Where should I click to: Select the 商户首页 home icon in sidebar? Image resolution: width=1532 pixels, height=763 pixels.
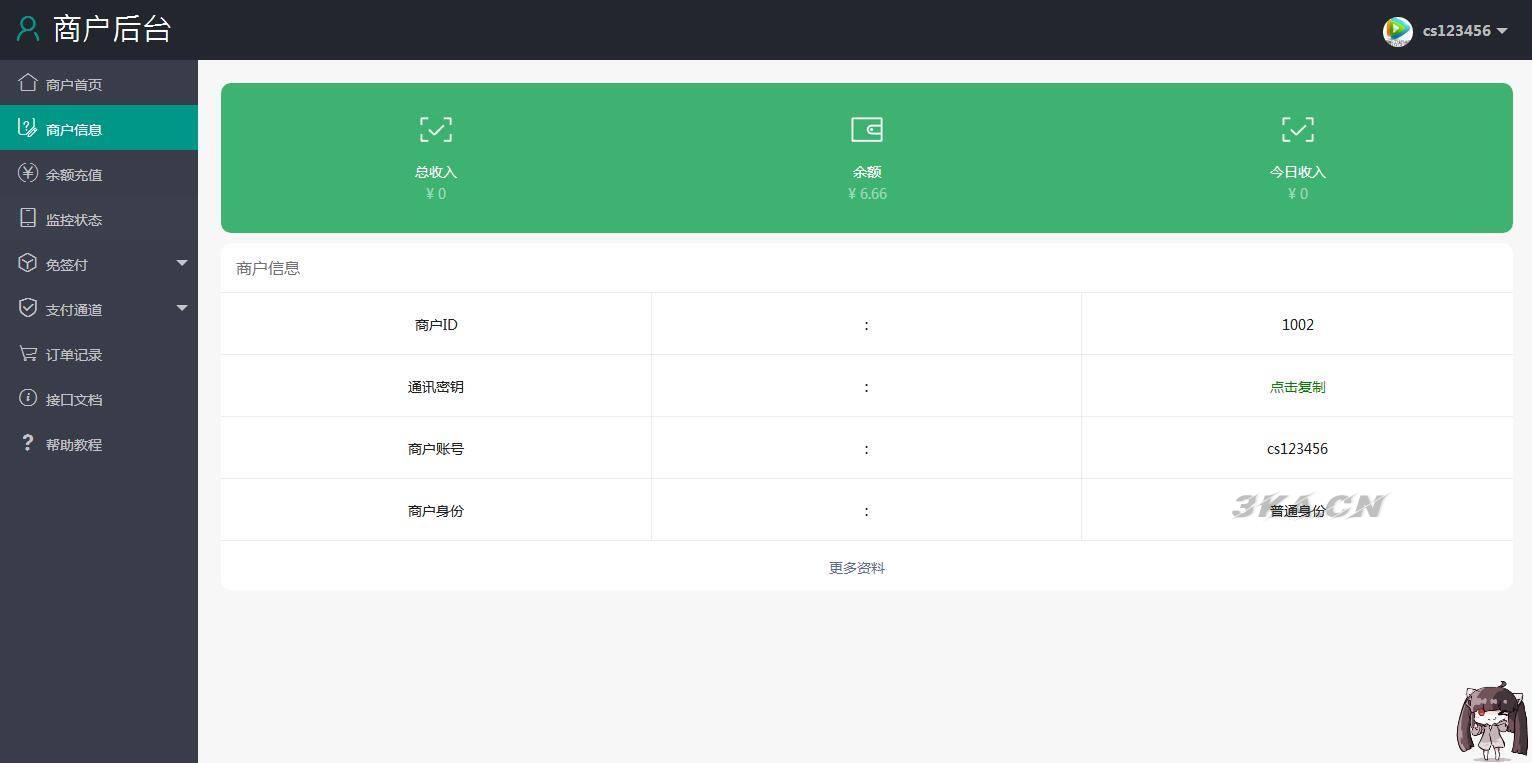[x=28, y=83]
